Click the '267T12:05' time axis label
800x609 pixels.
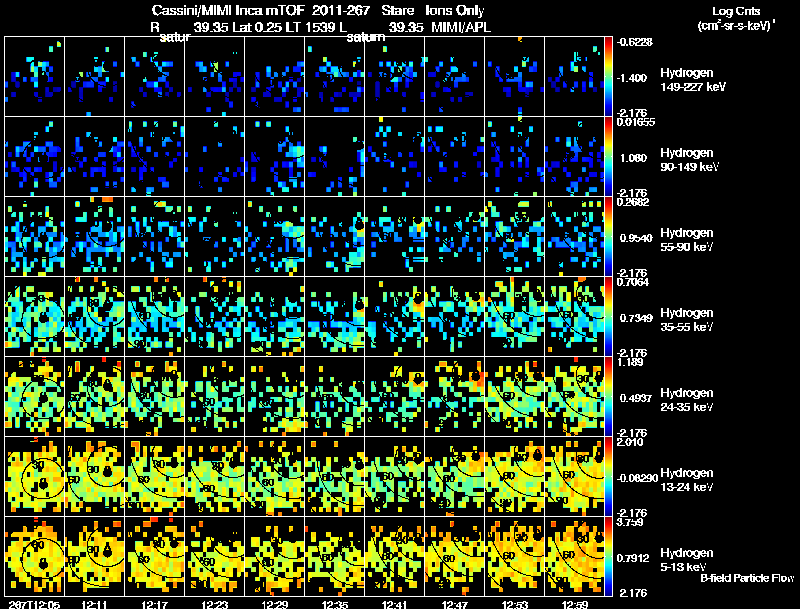(x=34, y=604)
